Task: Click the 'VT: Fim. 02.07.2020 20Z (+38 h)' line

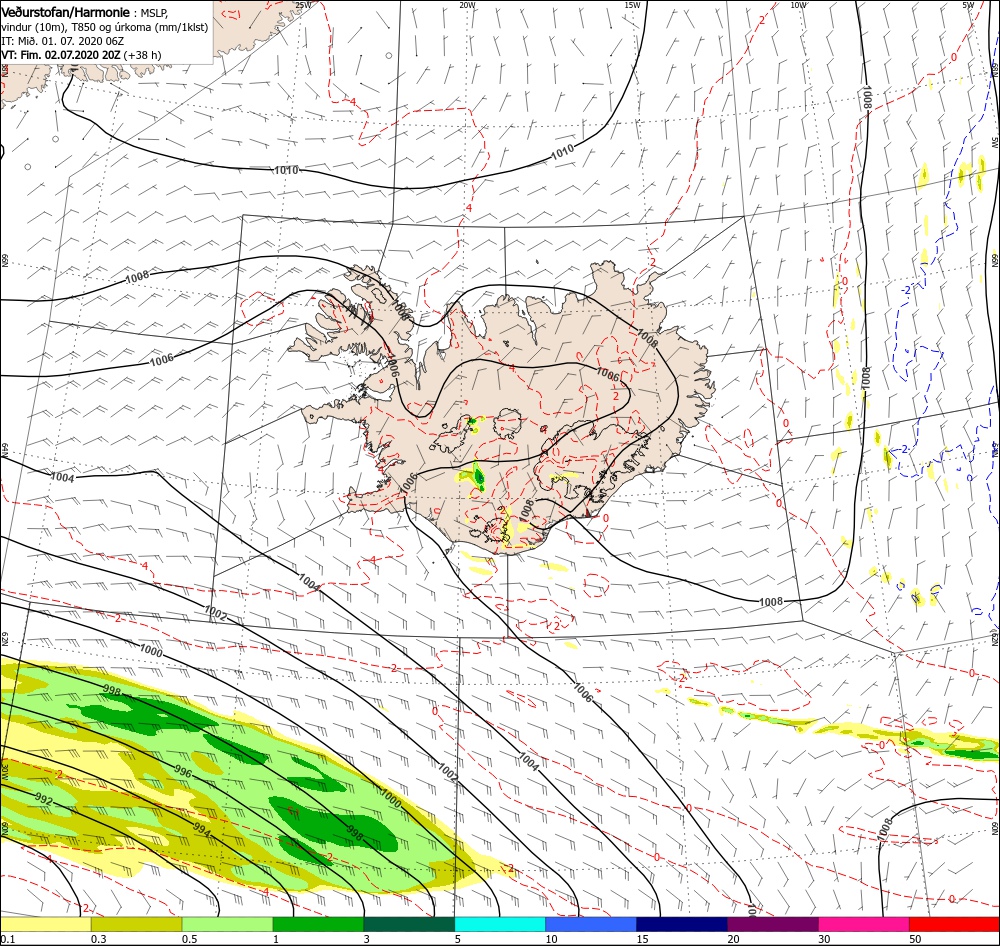Action: click(x=81, y=55)
